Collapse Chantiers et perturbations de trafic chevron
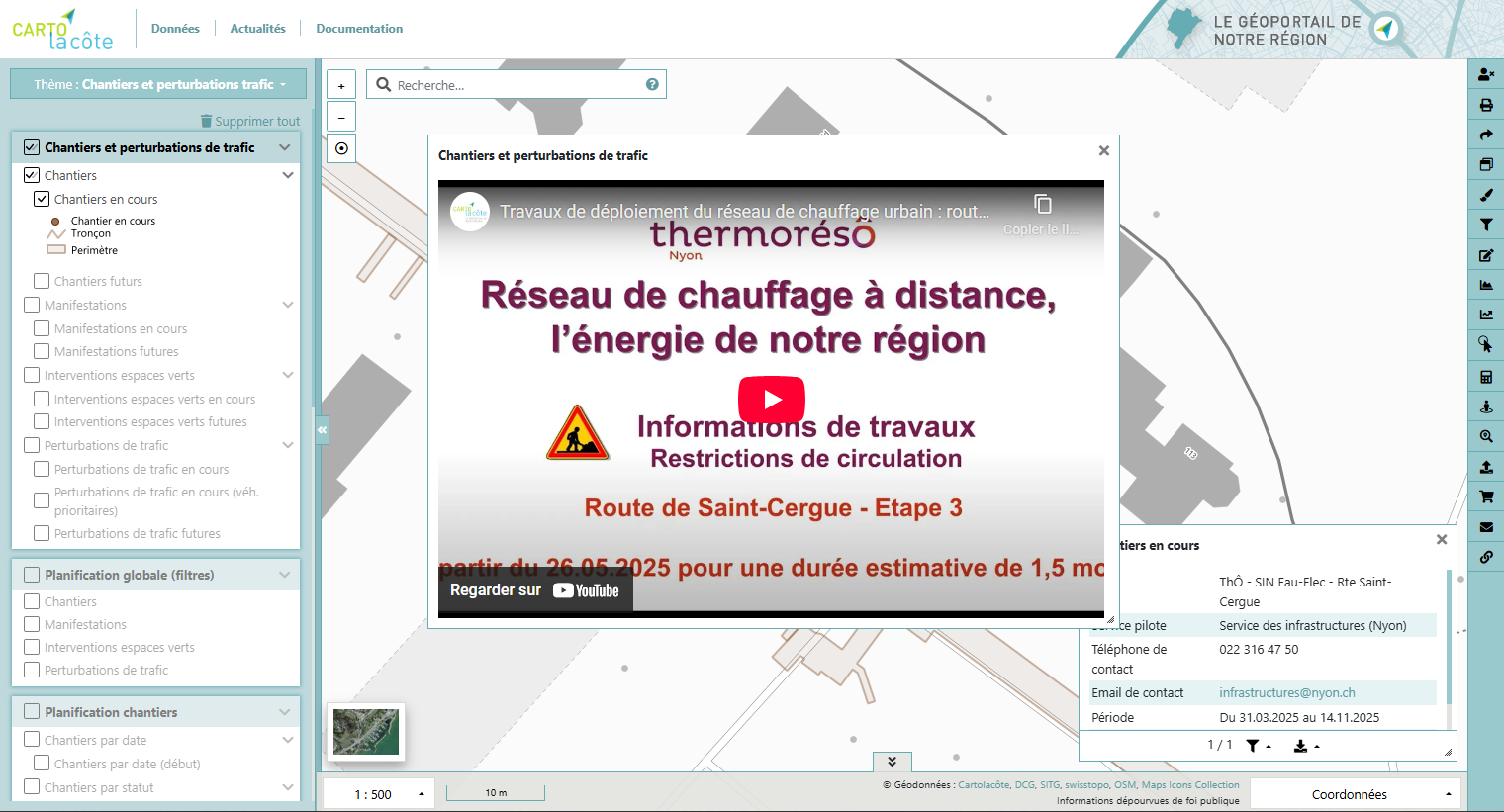The width and height of the screenshot is (1504, 812). [x=285, y=147]
